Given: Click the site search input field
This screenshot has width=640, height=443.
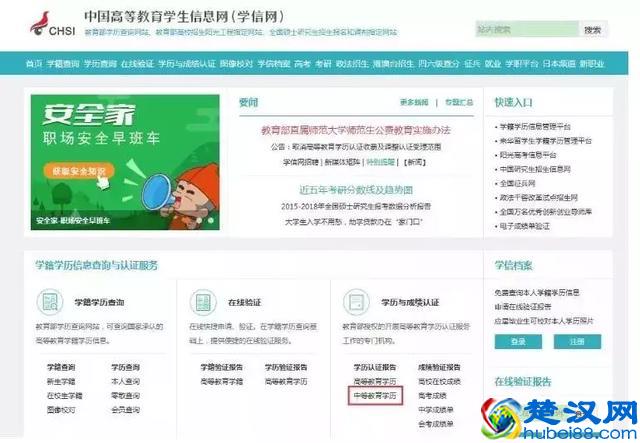Looking at the screenshot, I should (527, 29).
